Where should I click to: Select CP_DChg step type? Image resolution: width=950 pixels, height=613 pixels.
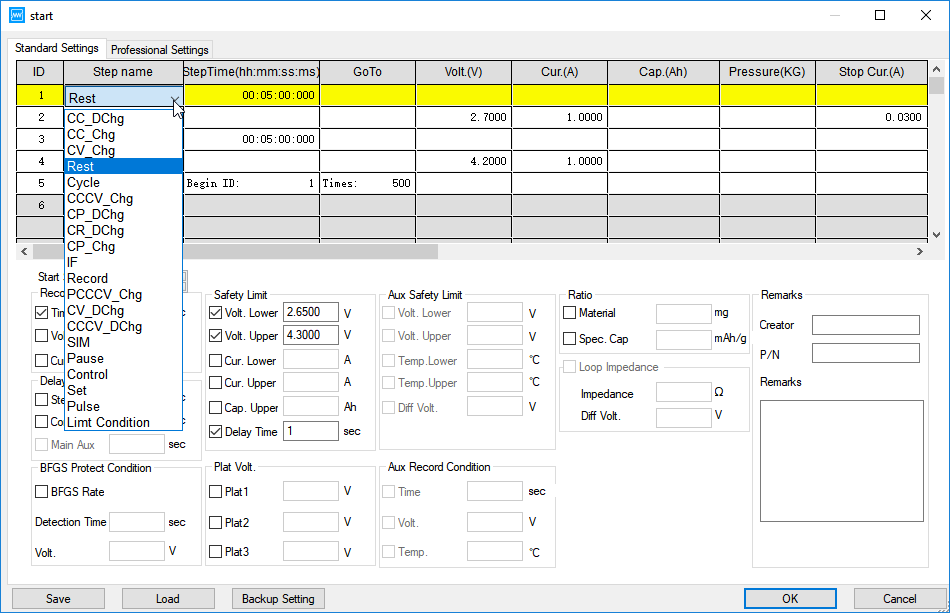pyautogui.click(x=123, y=214)
